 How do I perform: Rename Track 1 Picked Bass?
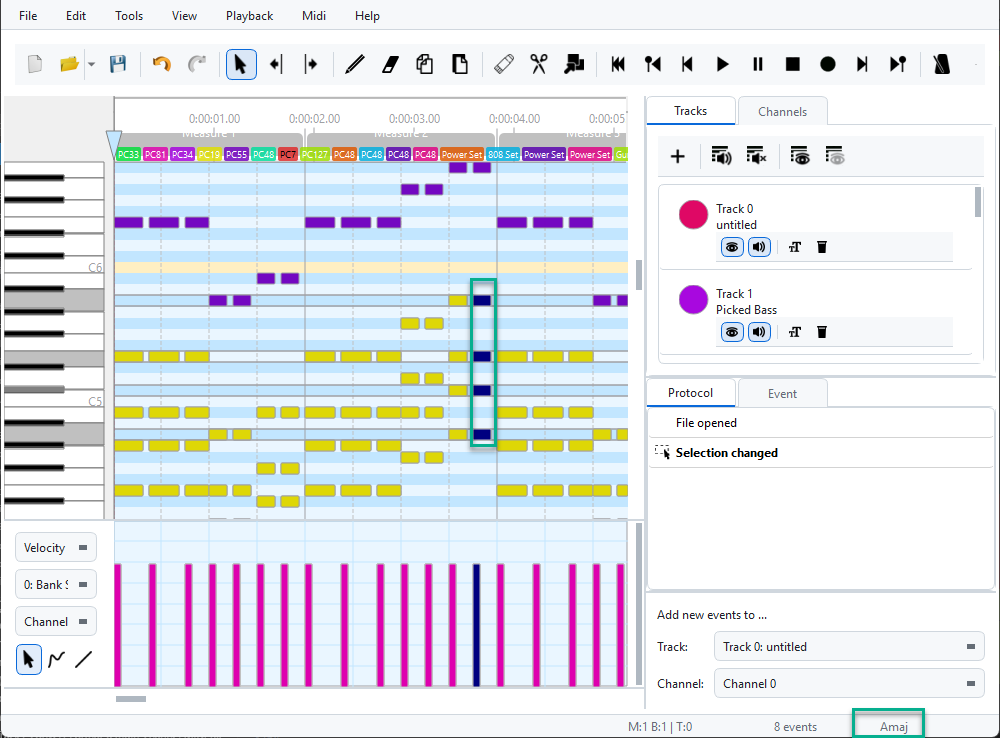pyautogui.click(x=794, y=332)
